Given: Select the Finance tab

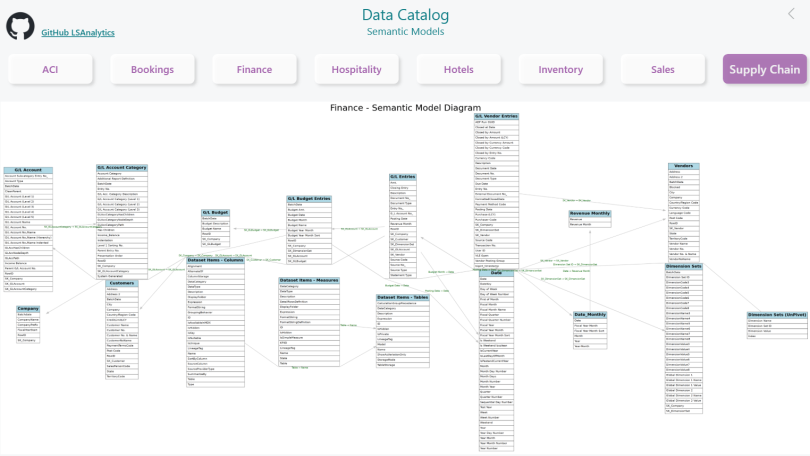Looking at the screenshot, I should click(255, 70).
